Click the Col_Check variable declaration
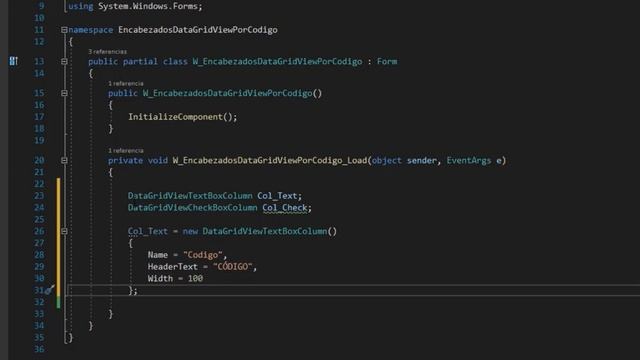The image size is (640, 360). click(x=284, y=208)
